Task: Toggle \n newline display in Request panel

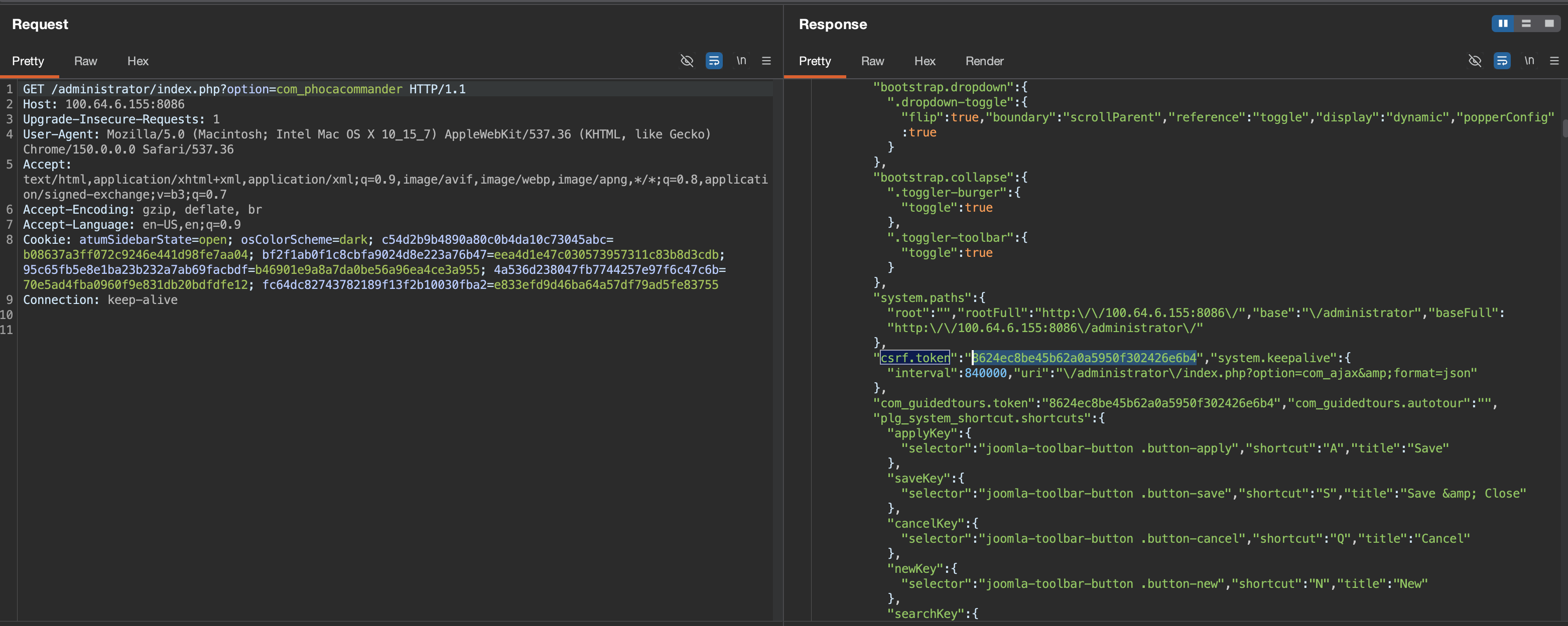Action: 741,60
